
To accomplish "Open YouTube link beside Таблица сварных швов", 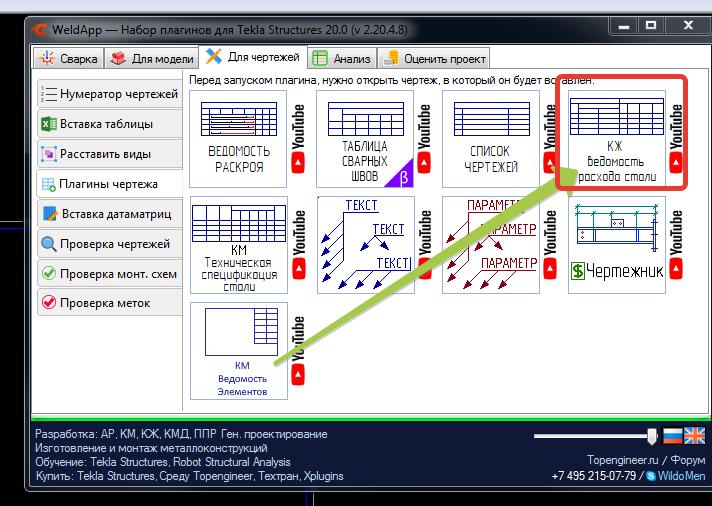I will (x=424, y=139).
